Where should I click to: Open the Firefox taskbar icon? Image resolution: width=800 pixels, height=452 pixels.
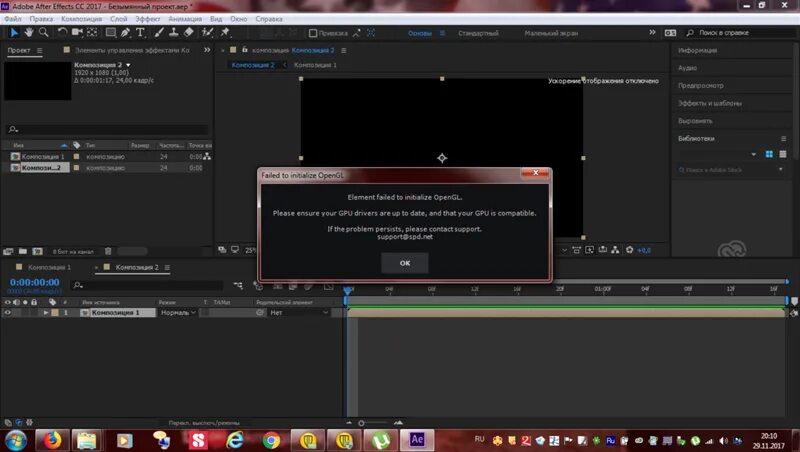click(51, 440)
